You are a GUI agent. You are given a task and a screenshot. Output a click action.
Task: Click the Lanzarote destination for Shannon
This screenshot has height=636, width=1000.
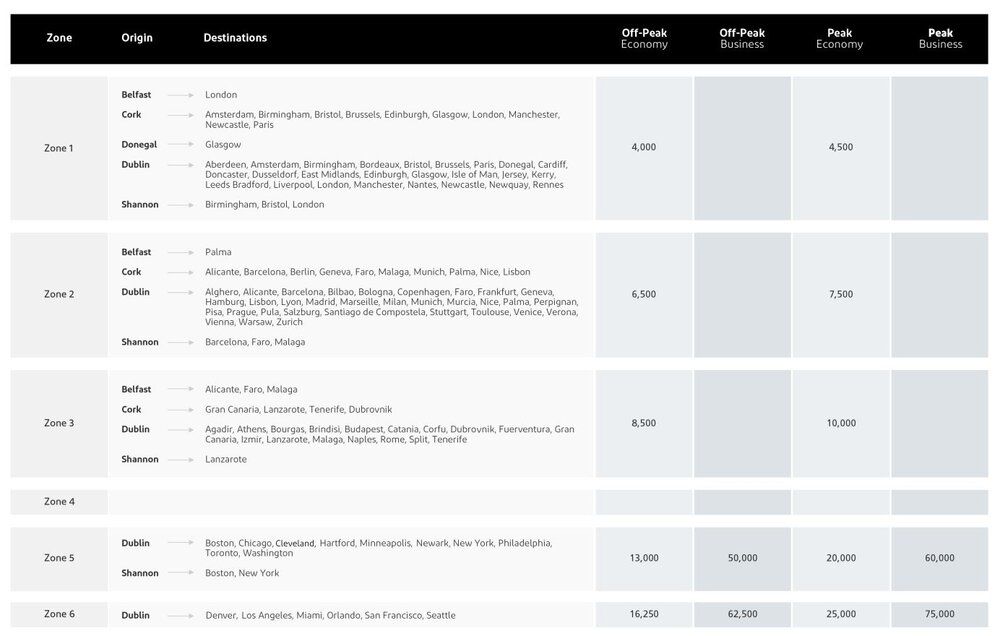pyautogui.click(x=226, y=460)
